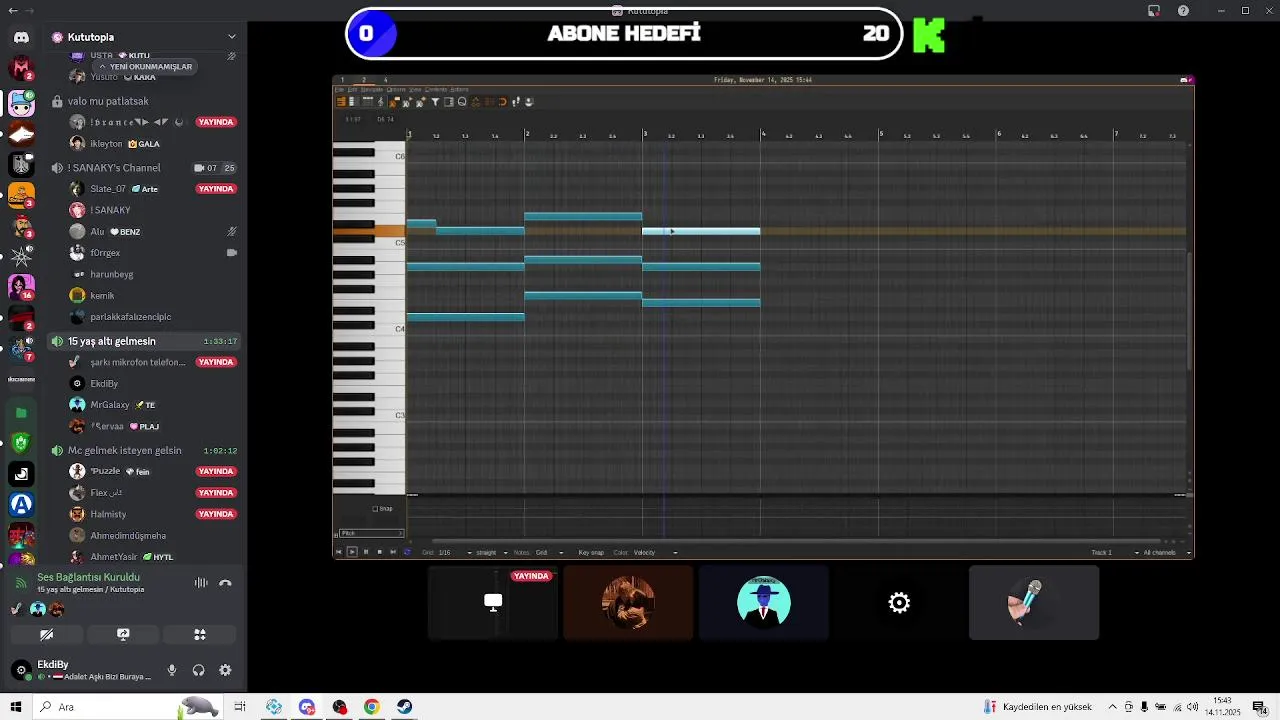
Task: Click the filter funnel toolbar icon
Action: click(x=435, y=101)
